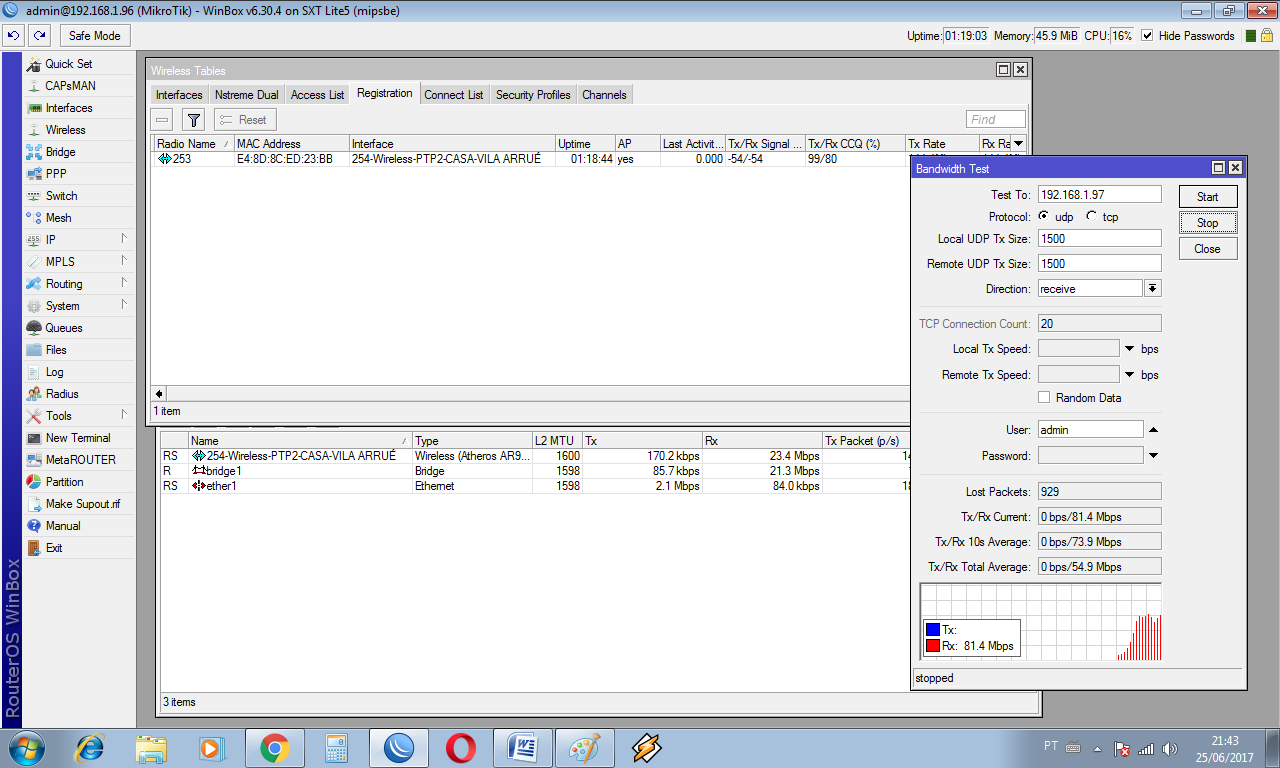The height and width of the screenshot is (768, 1280).
Task: Click Close in Bandwidth Test
Action: coord(1208,248)
